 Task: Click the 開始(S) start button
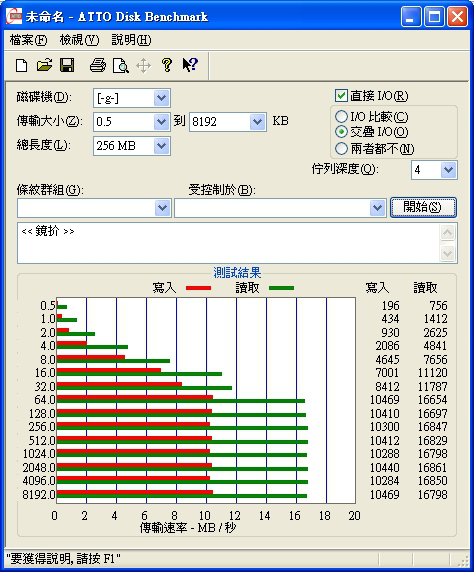[x=423, y=208]
